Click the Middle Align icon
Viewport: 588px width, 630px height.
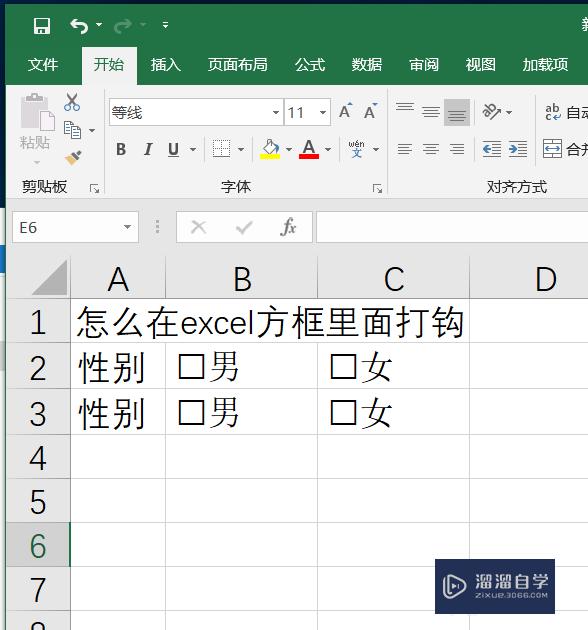pos(431,112)
